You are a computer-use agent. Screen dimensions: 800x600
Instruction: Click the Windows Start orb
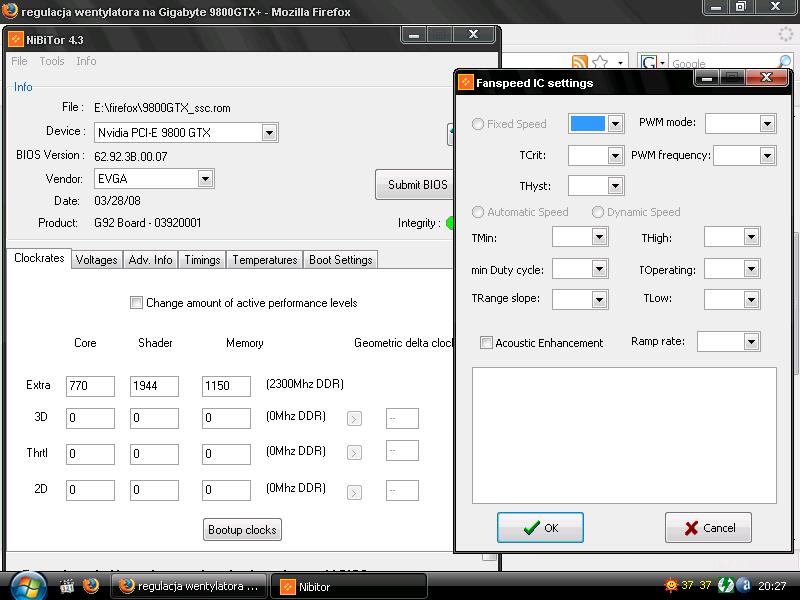pos(29,586)
